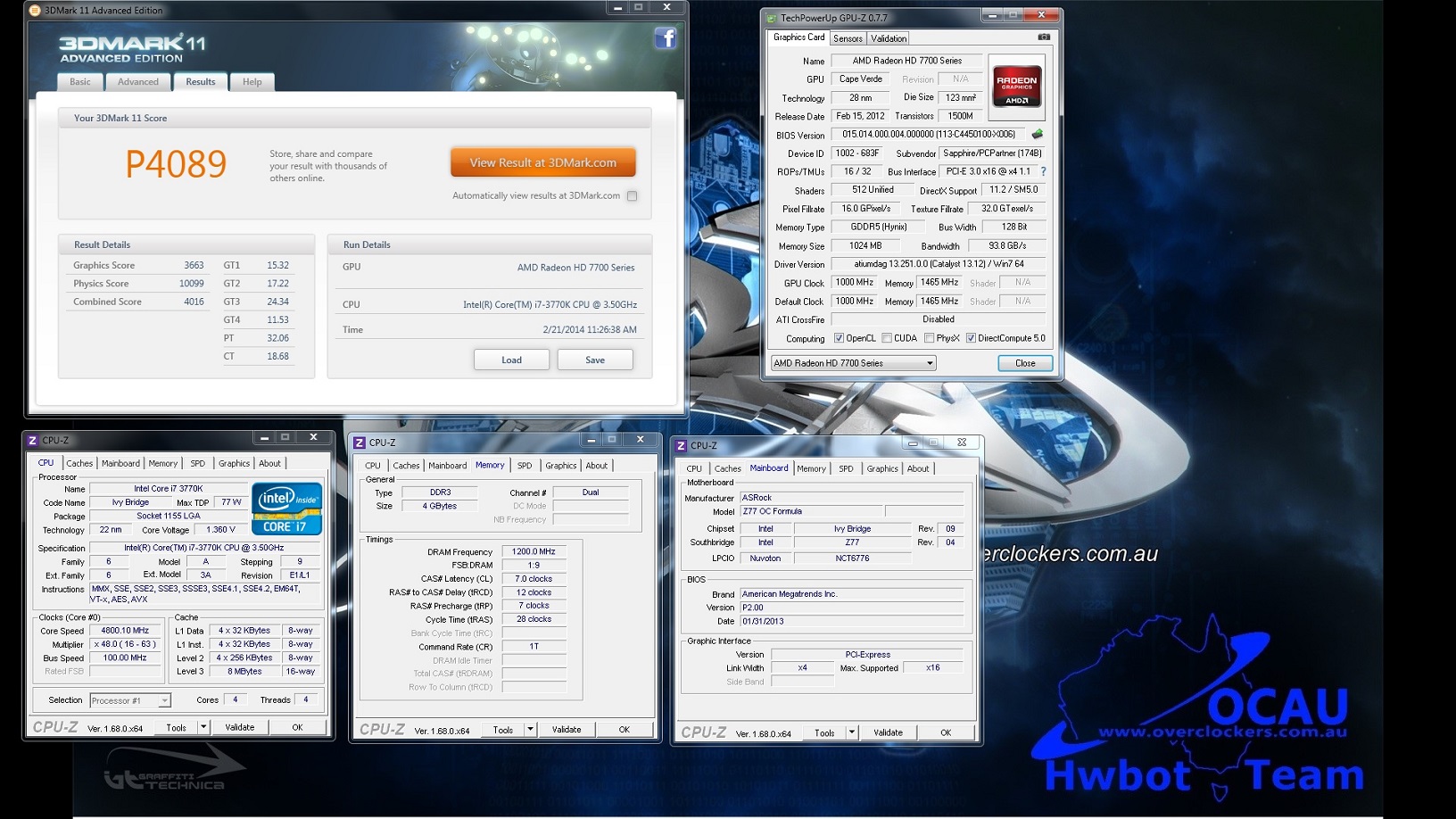Click View Result at 3DMark.com button
Image resolution: width=1456 pixels, height=819 pixels.
click(542, 162)
